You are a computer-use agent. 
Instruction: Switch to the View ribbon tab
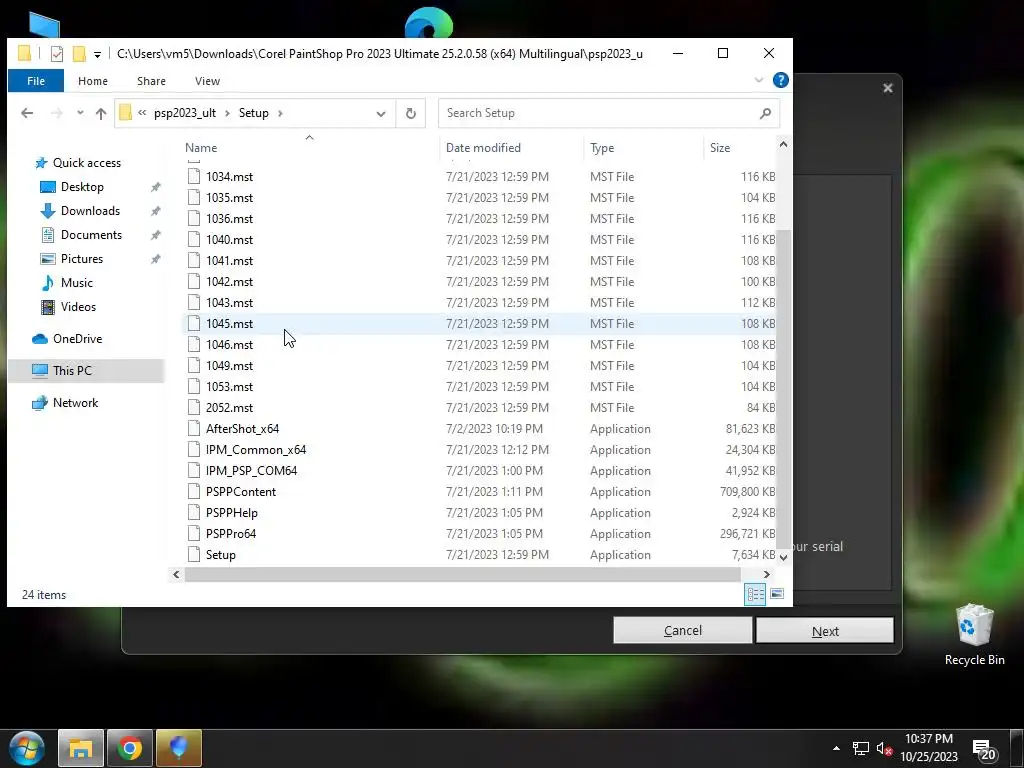(x=207, y=81)
